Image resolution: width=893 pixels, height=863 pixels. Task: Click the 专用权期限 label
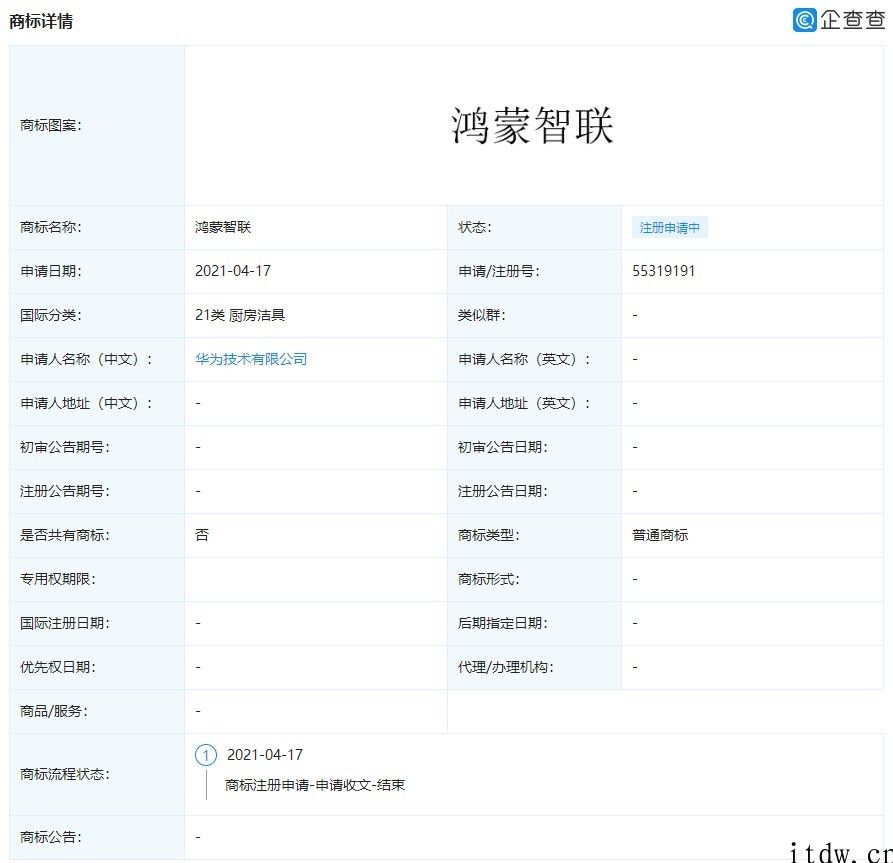[58, 579]
